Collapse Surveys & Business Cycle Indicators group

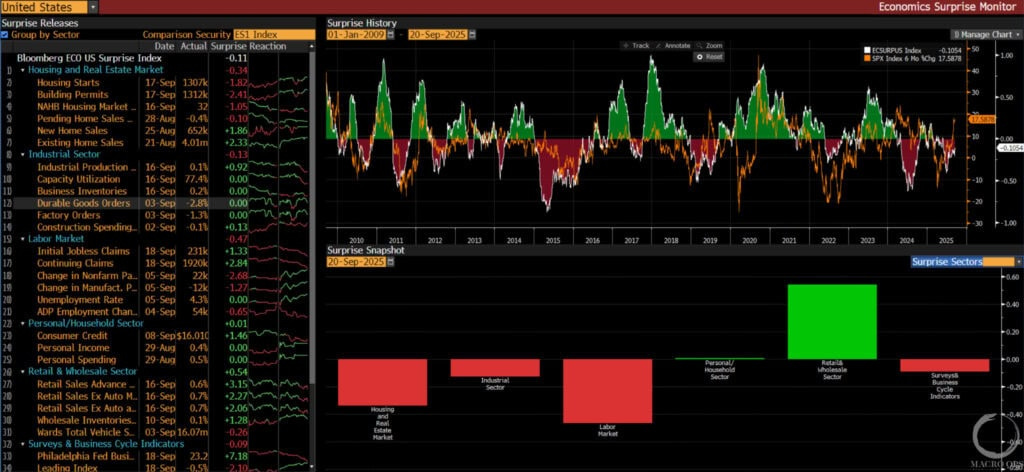[x=23, y=444]
